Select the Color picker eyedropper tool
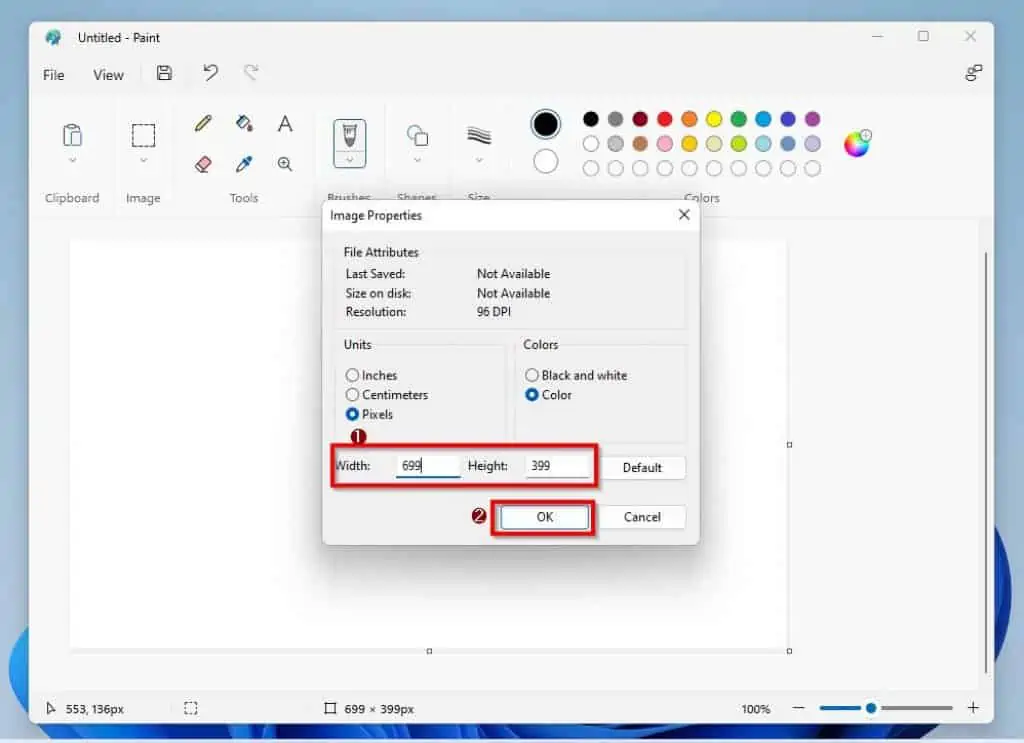The width and height of the screenshot is (1024, 743). [244, 163]
